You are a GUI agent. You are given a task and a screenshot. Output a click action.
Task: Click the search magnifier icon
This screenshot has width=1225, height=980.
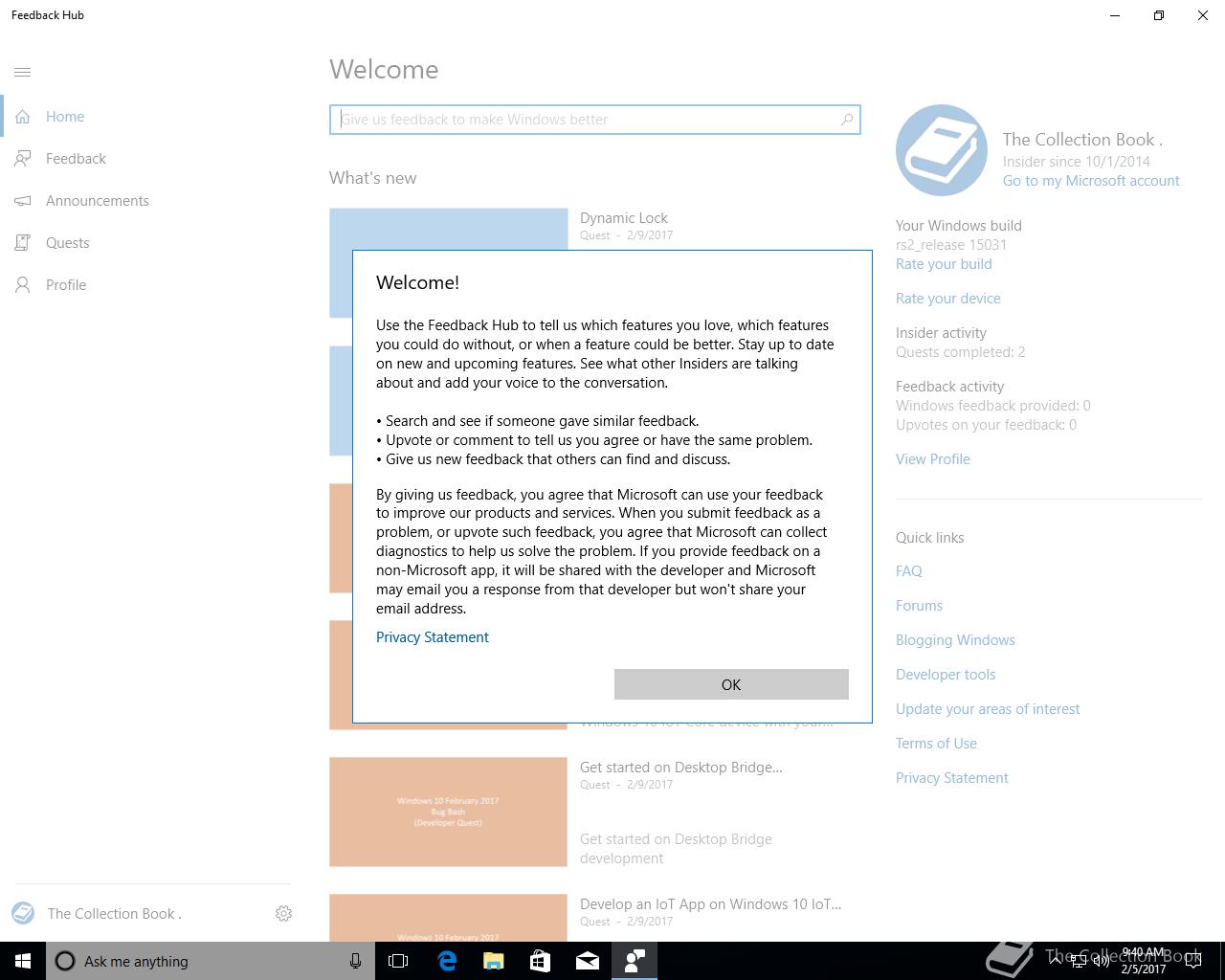[x=846, y=120]
